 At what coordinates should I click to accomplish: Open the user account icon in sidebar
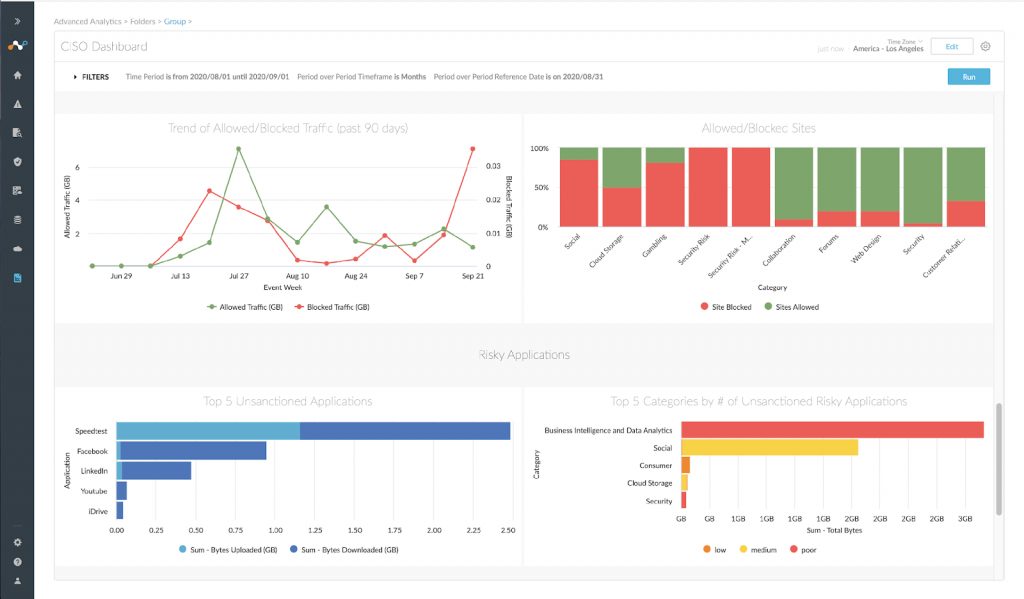point(18,581)
